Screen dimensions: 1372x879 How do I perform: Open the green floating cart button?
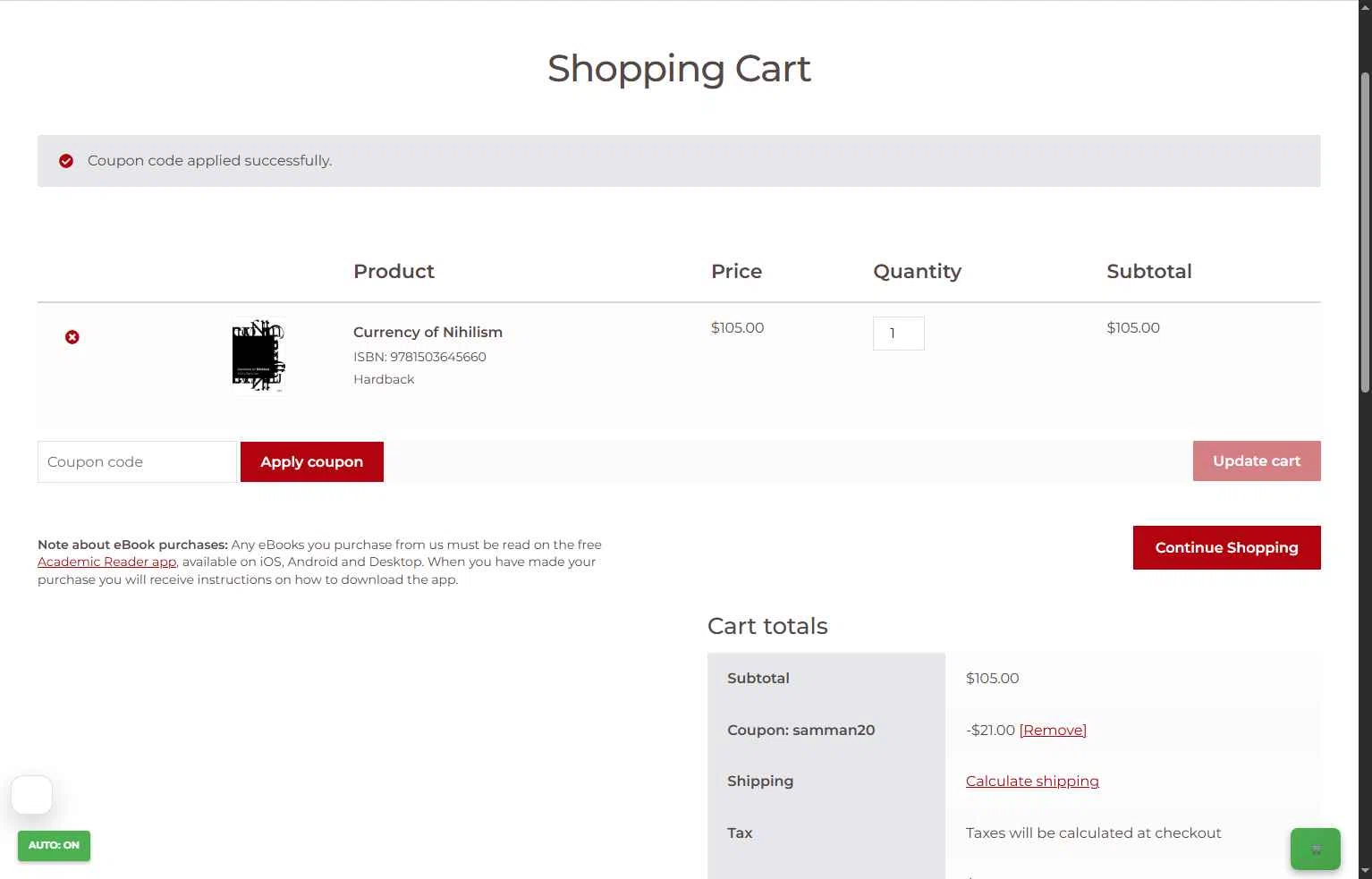(x=1315, y=849)
